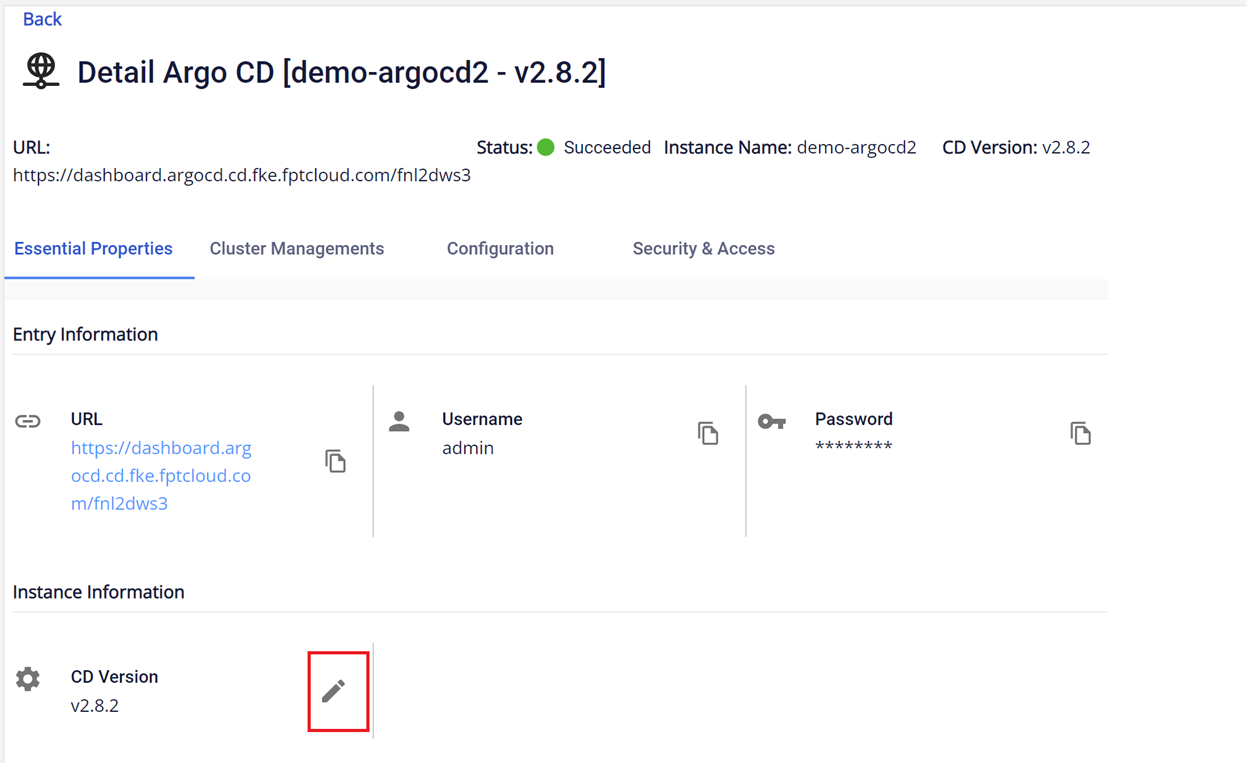Click the chain link icon next to URL

[x=28, y=421]
